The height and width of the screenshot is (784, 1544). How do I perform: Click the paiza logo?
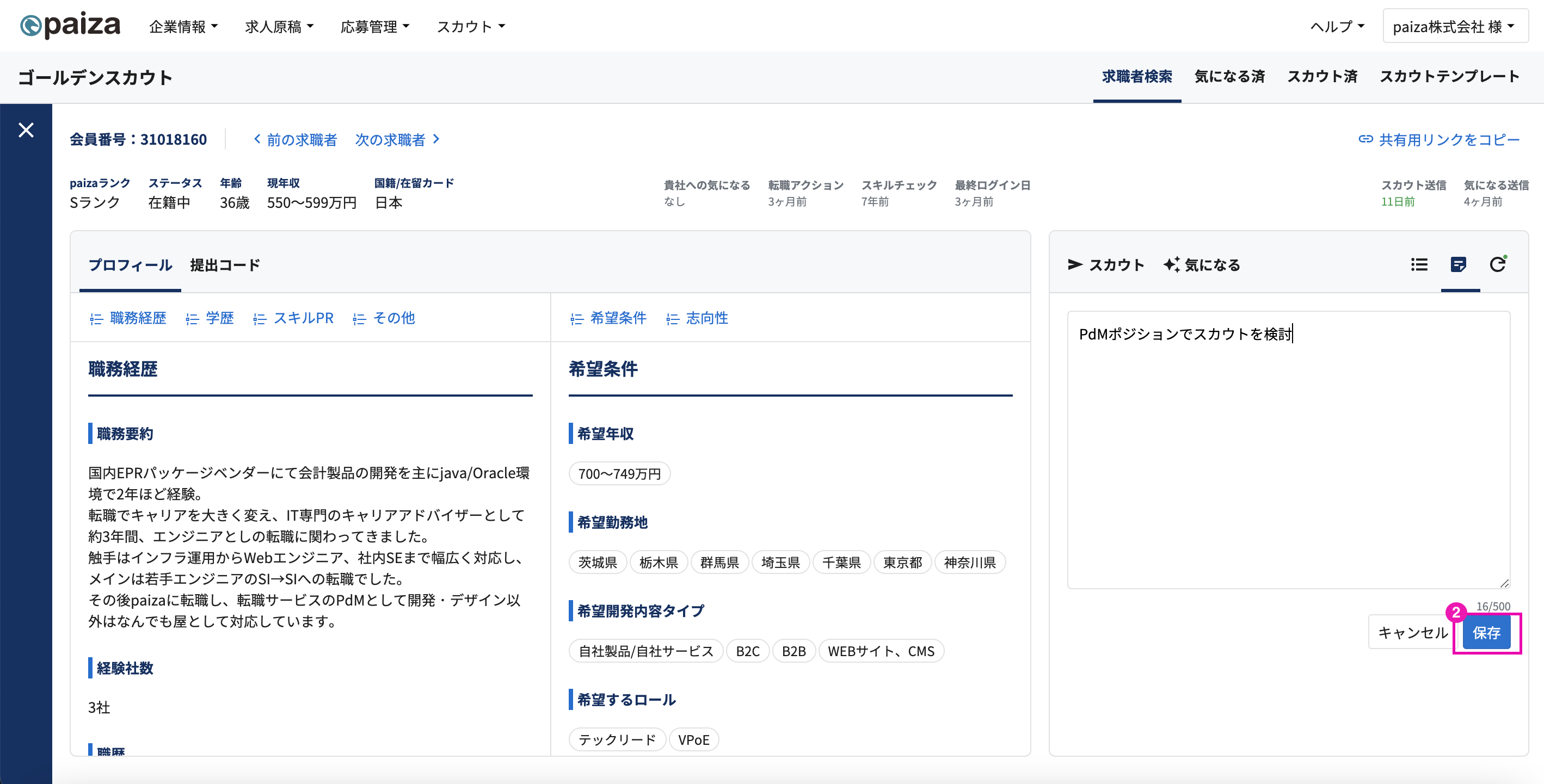pos(70,26)
